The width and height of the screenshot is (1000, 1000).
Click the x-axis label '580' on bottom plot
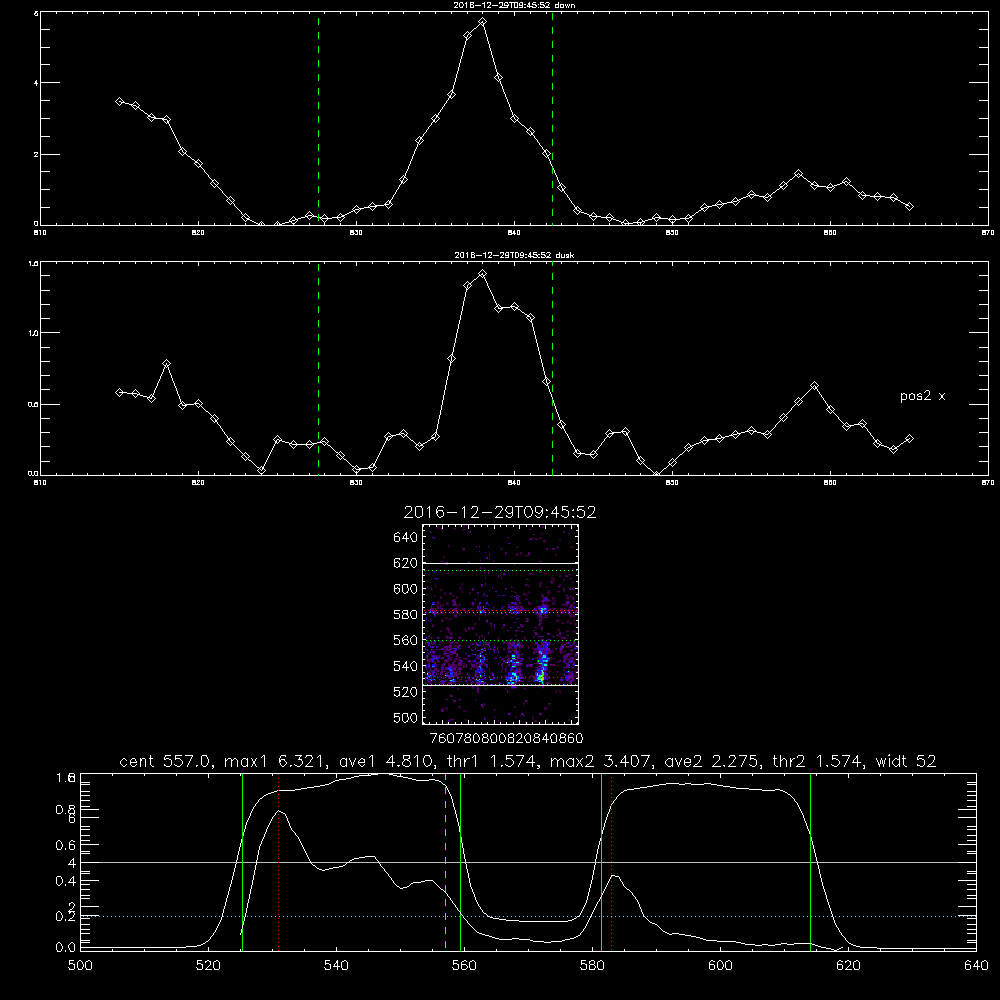[592, 966]
